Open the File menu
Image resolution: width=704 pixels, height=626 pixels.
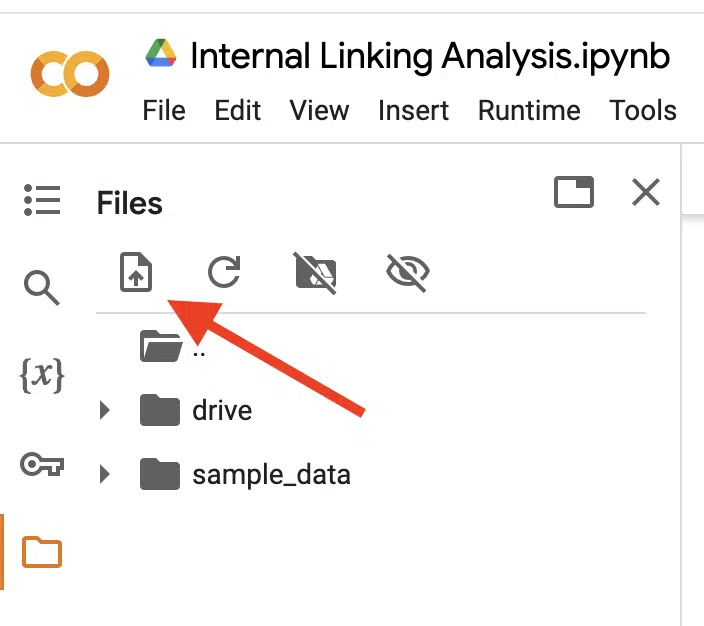coord(164,110)
